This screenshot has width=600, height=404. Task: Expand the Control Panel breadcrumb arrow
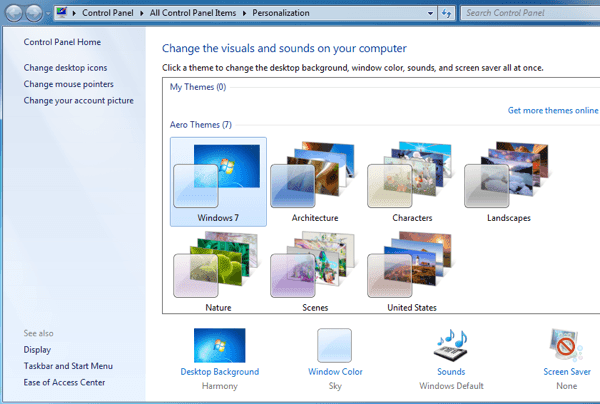click(x=142, y=13)
